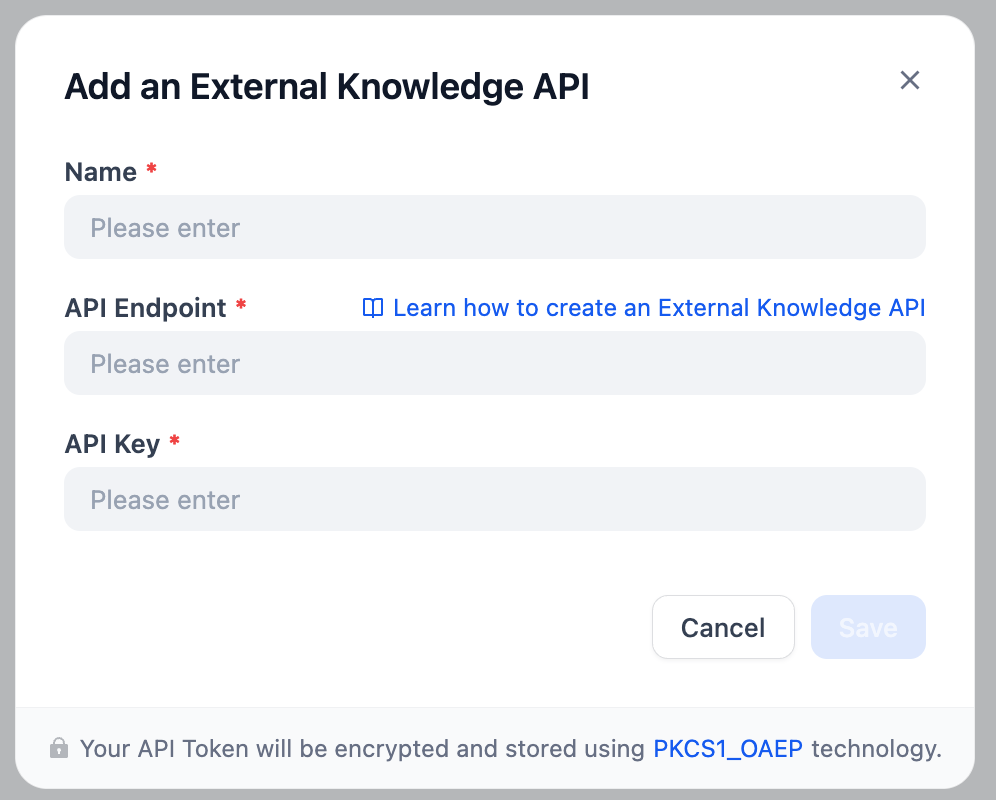The image size is (996, 800).
Task: Open Learn how to create External Knowledge API
Action: pyautogui.click(x=658, y=308)
